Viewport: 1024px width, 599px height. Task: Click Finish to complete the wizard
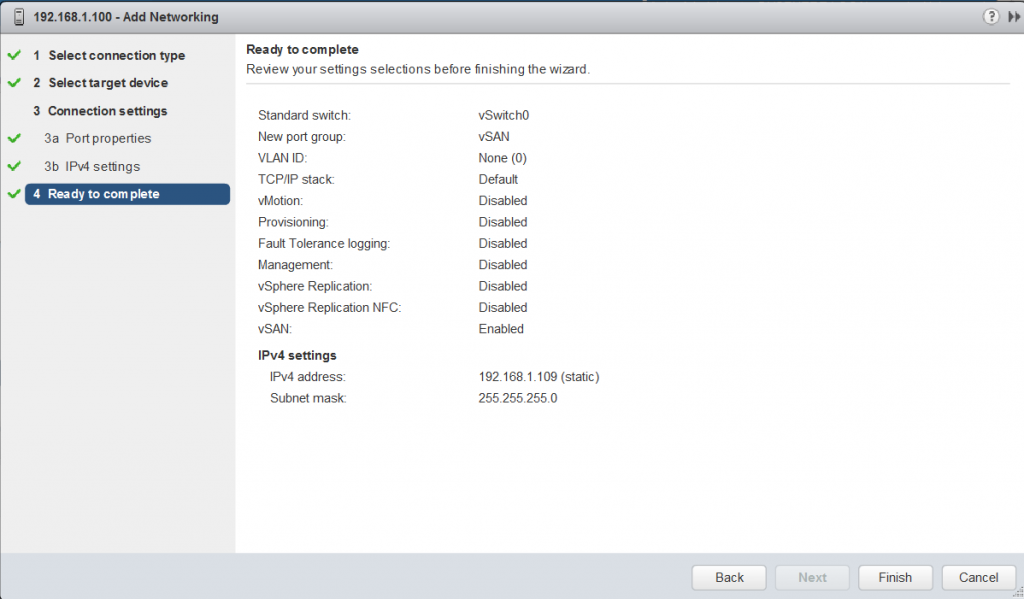click(895, 577)
